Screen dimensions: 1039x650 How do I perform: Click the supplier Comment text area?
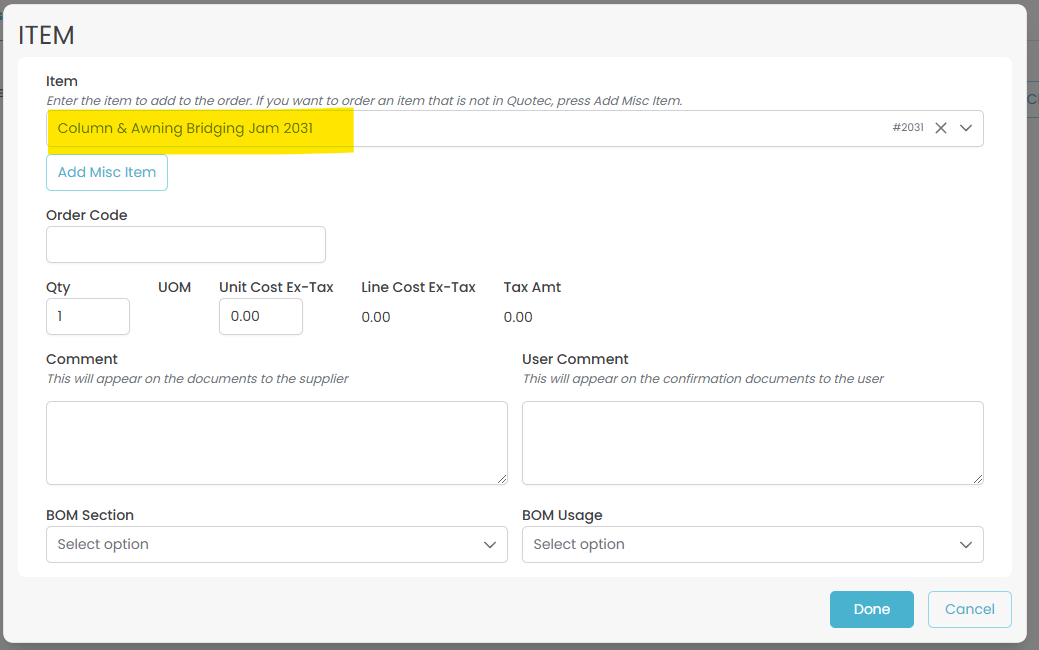click(x=276, y=442)
